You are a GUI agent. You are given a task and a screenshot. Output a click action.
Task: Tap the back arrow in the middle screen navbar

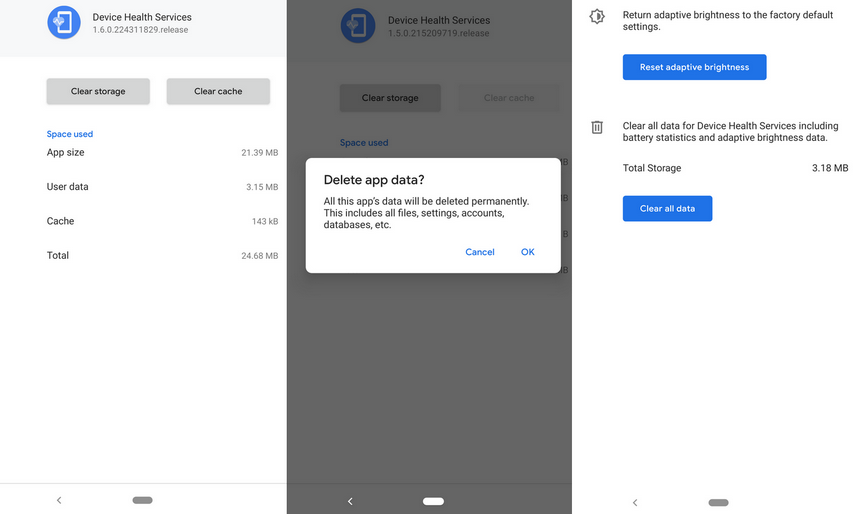click(x=350, y=501)
